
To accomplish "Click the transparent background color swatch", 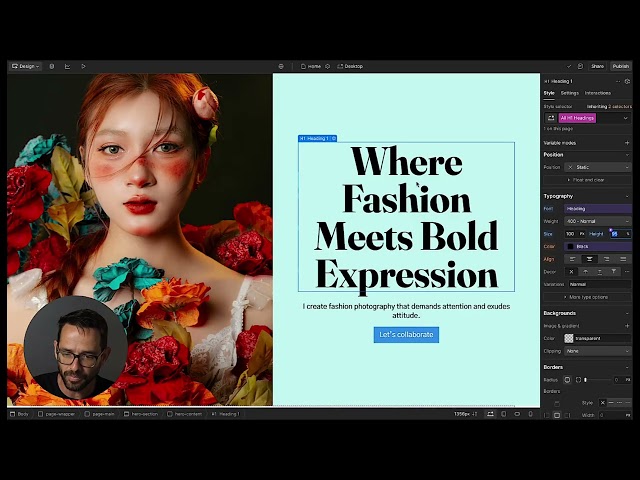I will click(x=569, y=338).
